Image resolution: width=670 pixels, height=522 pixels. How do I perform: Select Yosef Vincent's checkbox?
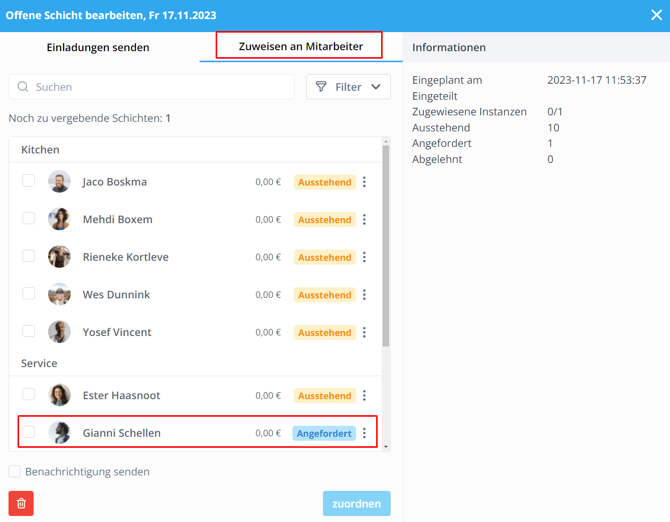click(29, 331)
